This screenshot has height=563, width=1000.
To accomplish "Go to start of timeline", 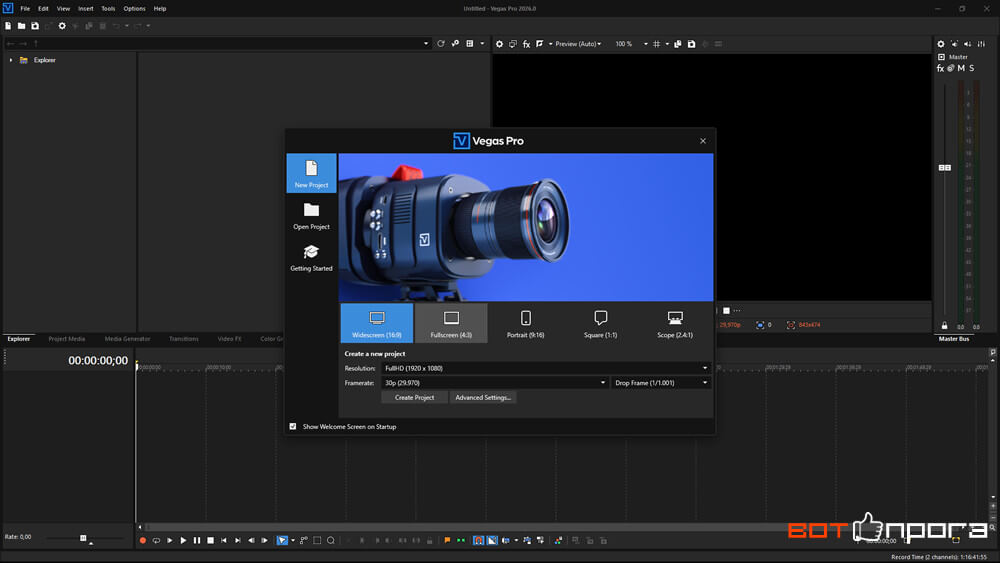I will tap(224, 541).
